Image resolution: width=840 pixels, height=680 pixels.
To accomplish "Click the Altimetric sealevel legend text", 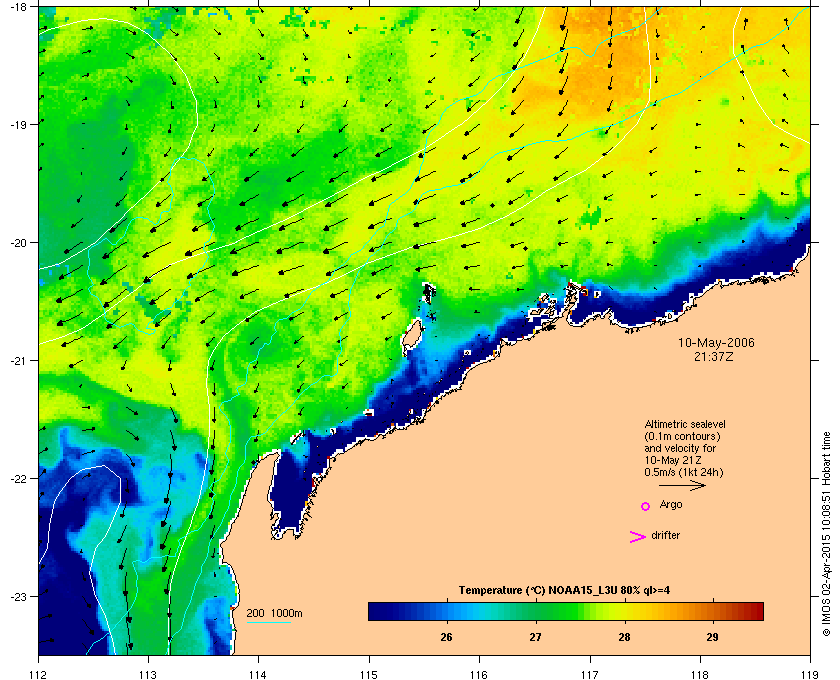I will click(685, 424).
